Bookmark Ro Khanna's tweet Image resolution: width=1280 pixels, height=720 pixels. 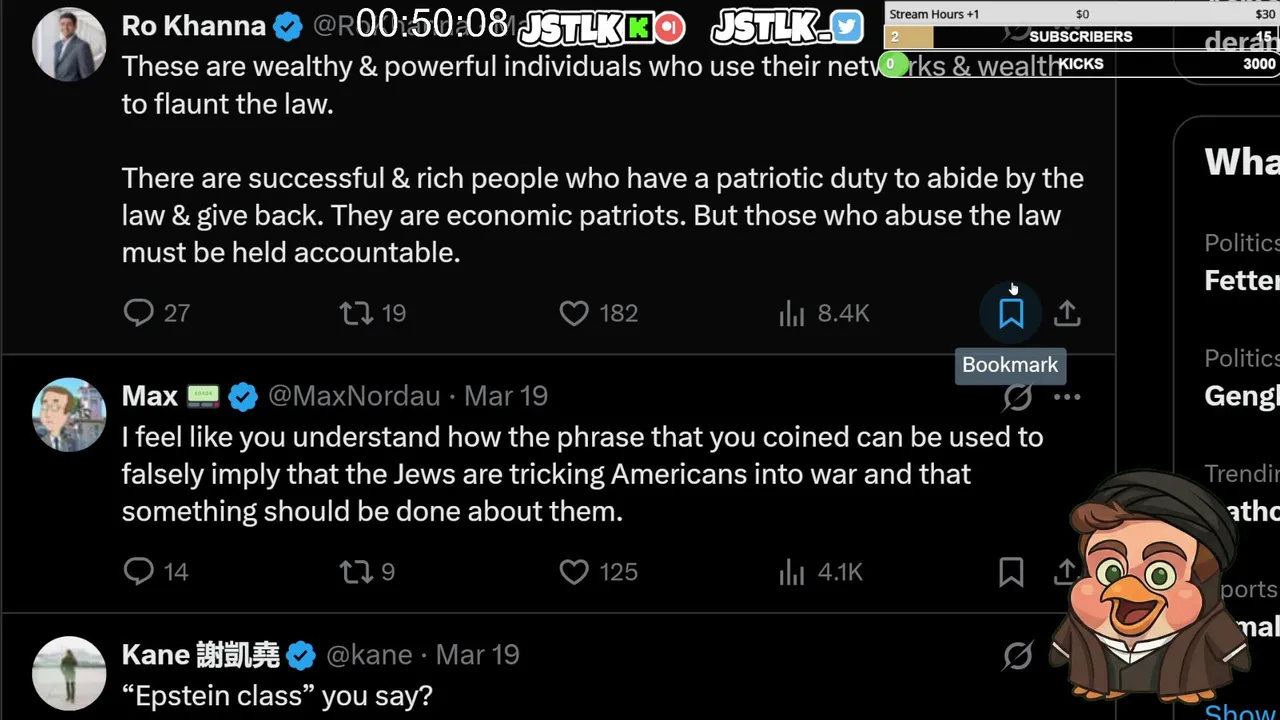(1011, 314)
